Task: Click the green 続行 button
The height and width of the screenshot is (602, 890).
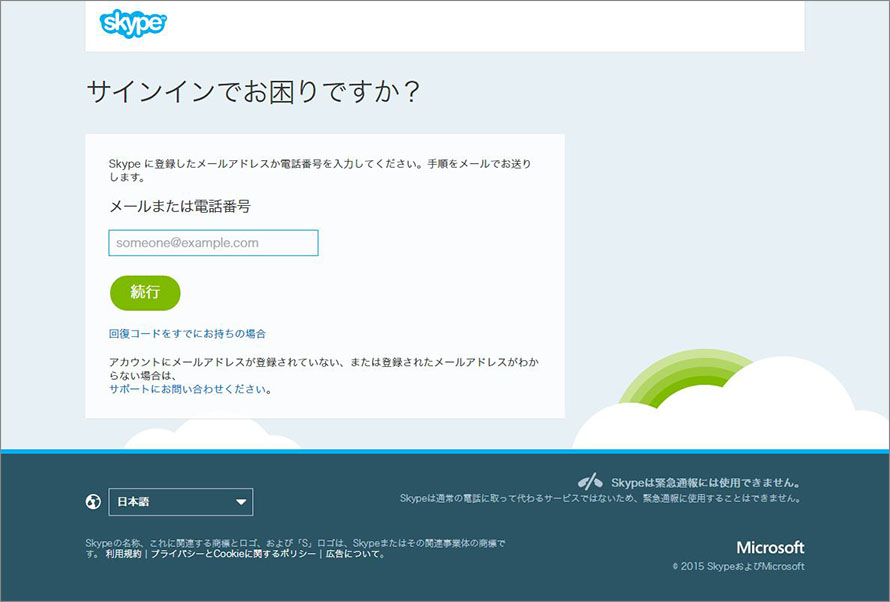Action: (x=145, y=293)
